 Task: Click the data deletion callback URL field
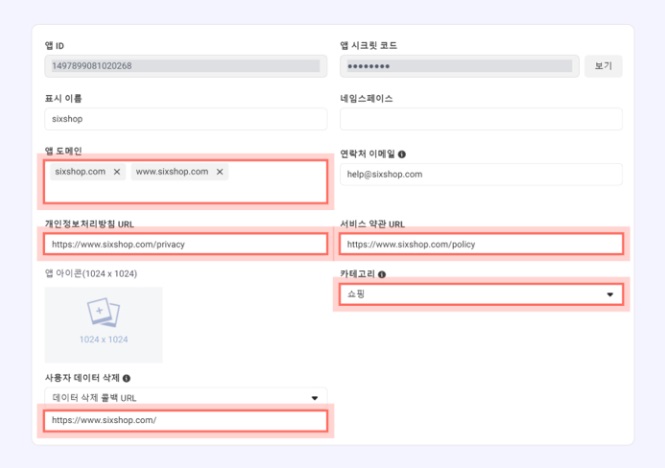[x=186, y=420]
